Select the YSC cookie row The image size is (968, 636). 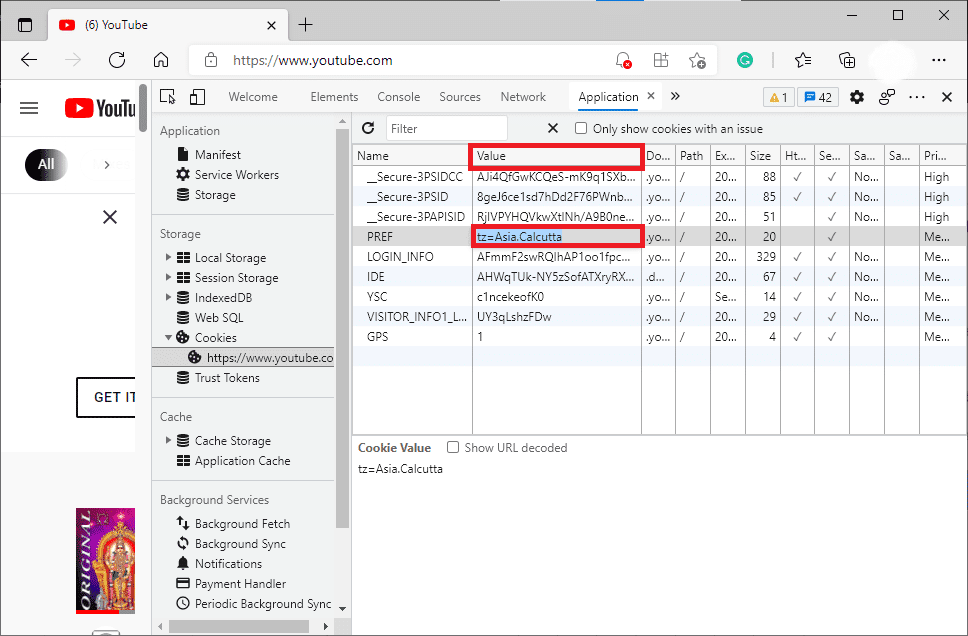[658, 297]
